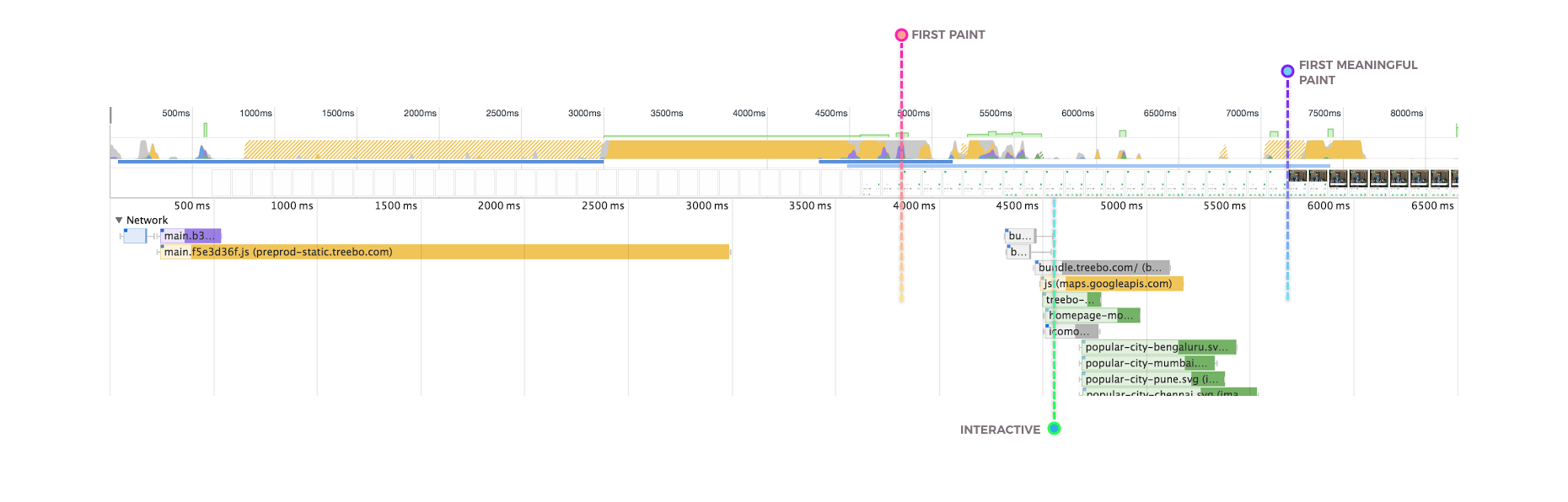Select the bundle.treebo.com request bar

click(x=1102, y=268)
